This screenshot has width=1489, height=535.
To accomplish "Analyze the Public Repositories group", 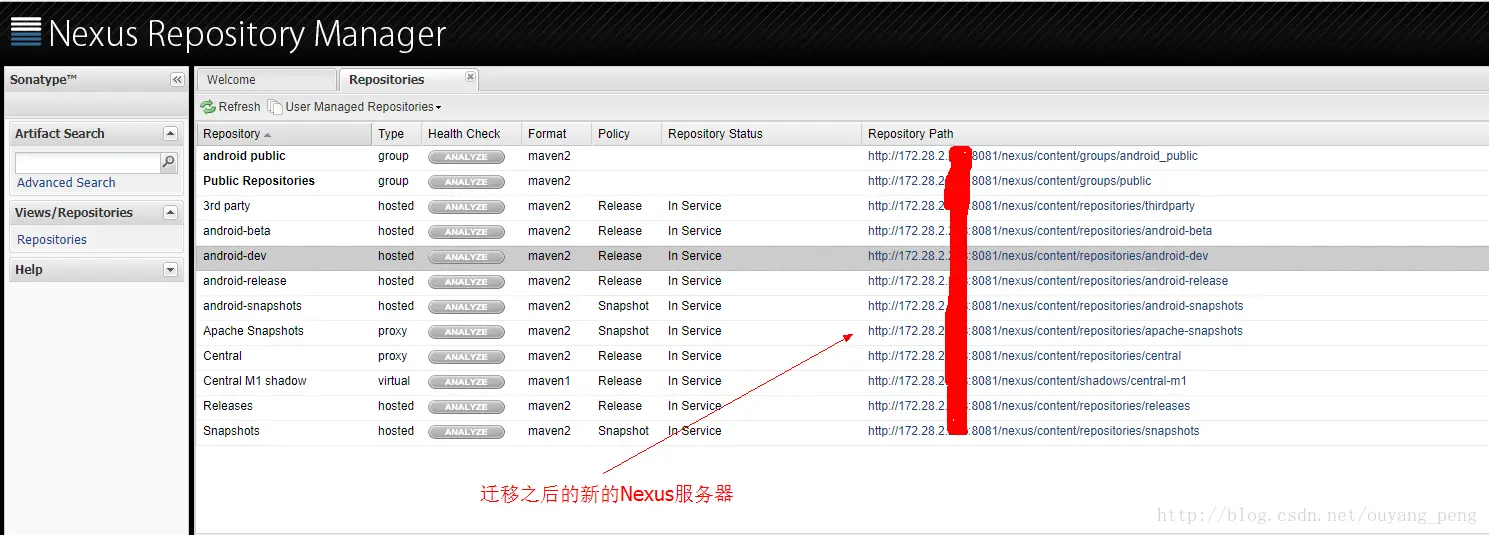I will [466, 182].
